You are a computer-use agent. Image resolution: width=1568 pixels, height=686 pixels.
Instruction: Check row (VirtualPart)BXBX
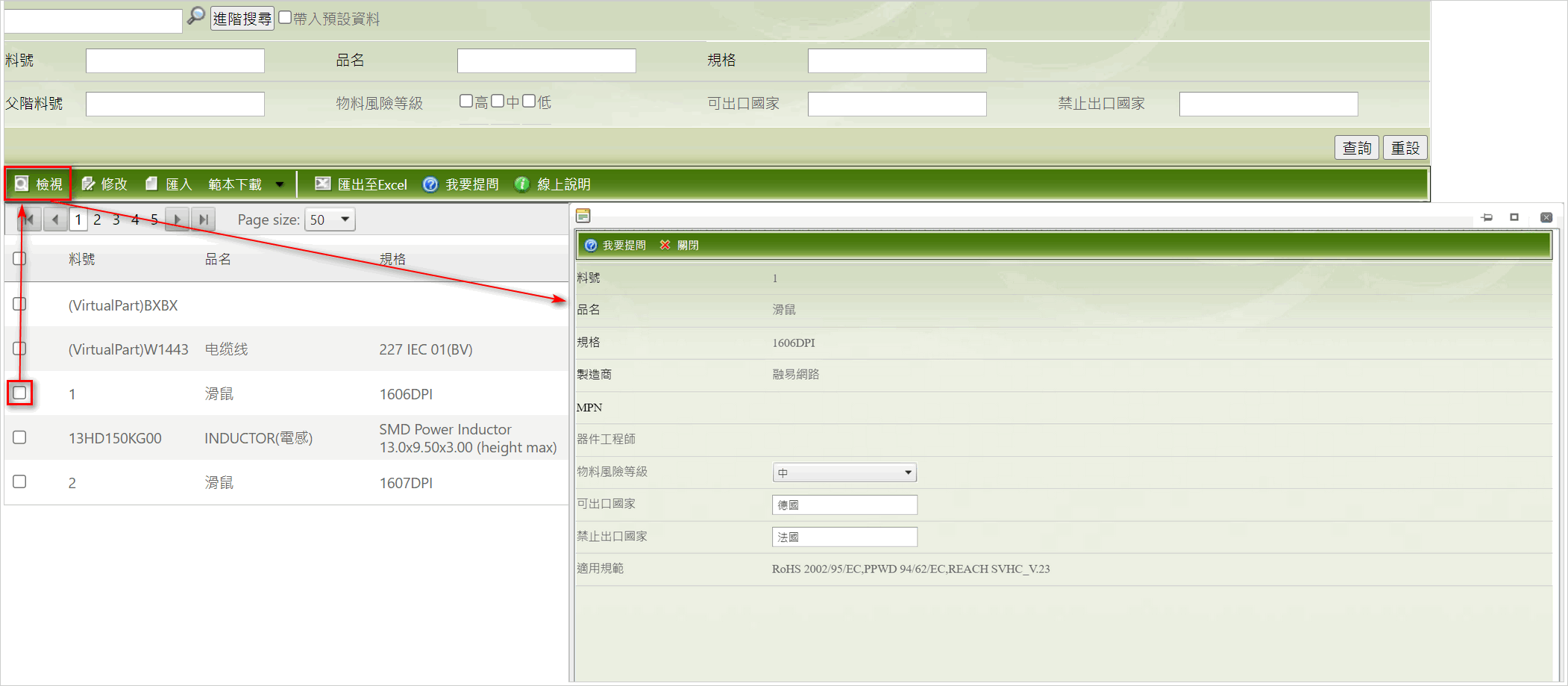point(19,304)
